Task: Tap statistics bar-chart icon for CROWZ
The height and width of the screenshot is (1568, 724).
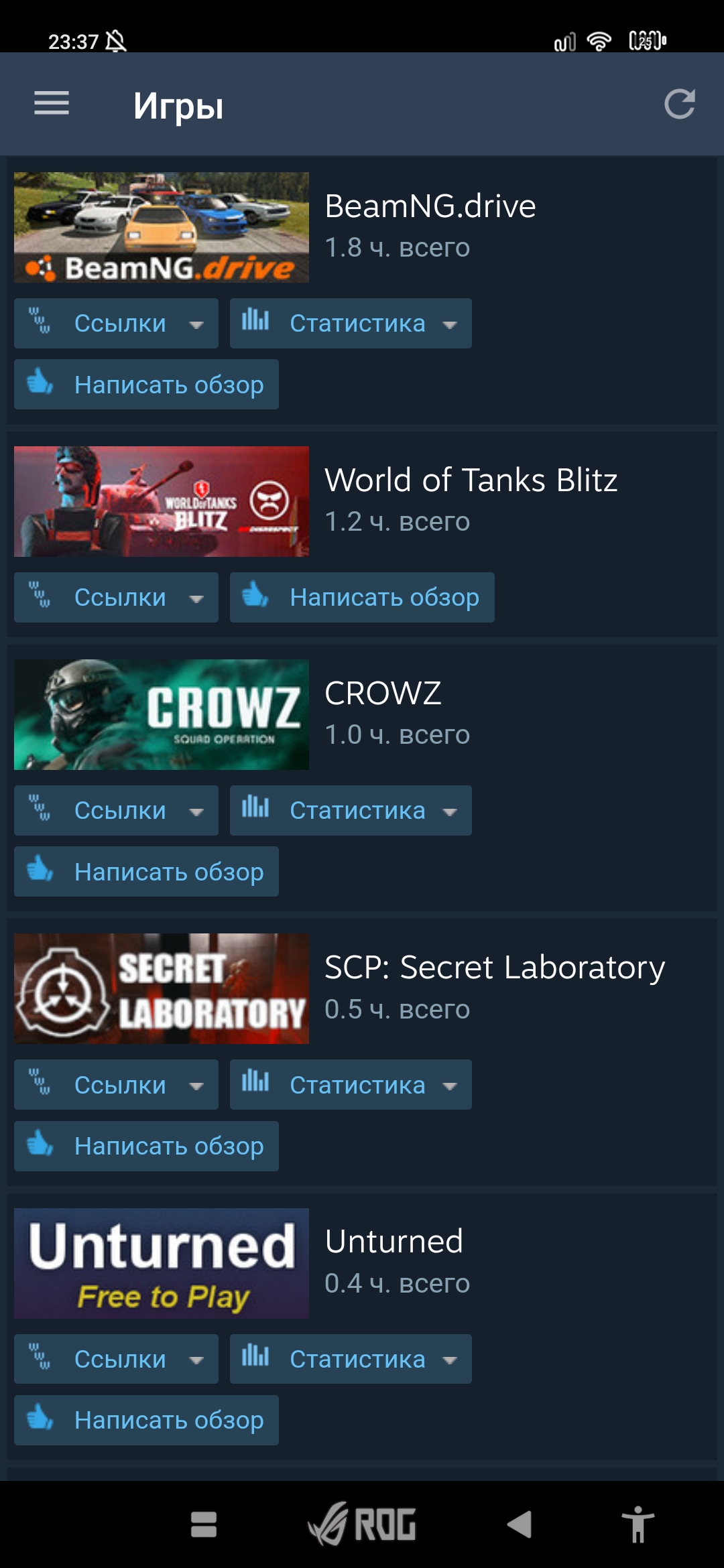Action: click(255, 807)
